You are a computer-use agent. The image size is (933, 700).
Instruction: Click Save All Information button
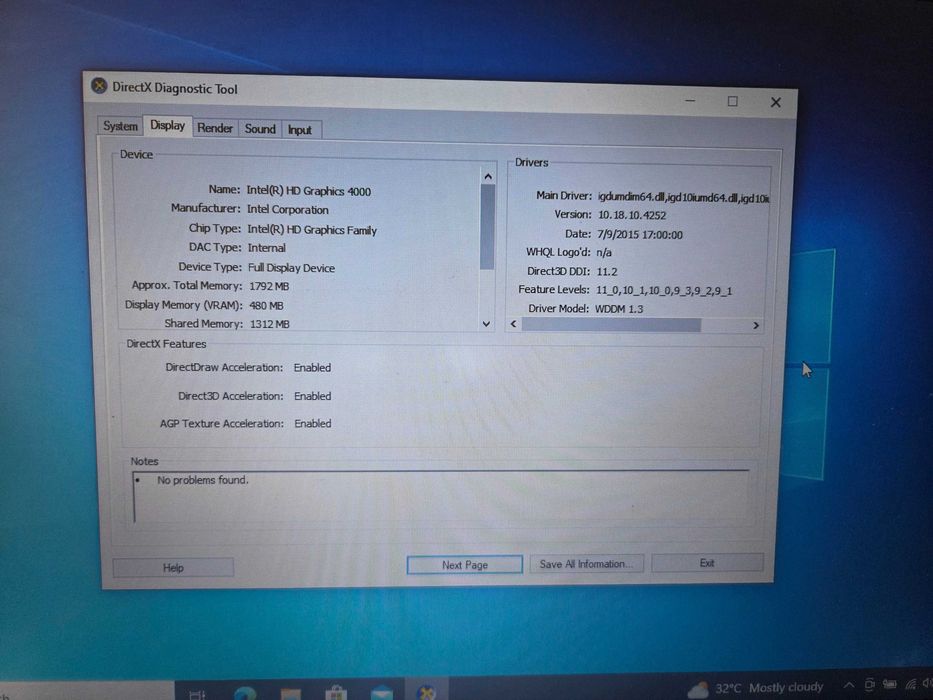point(586,564)
